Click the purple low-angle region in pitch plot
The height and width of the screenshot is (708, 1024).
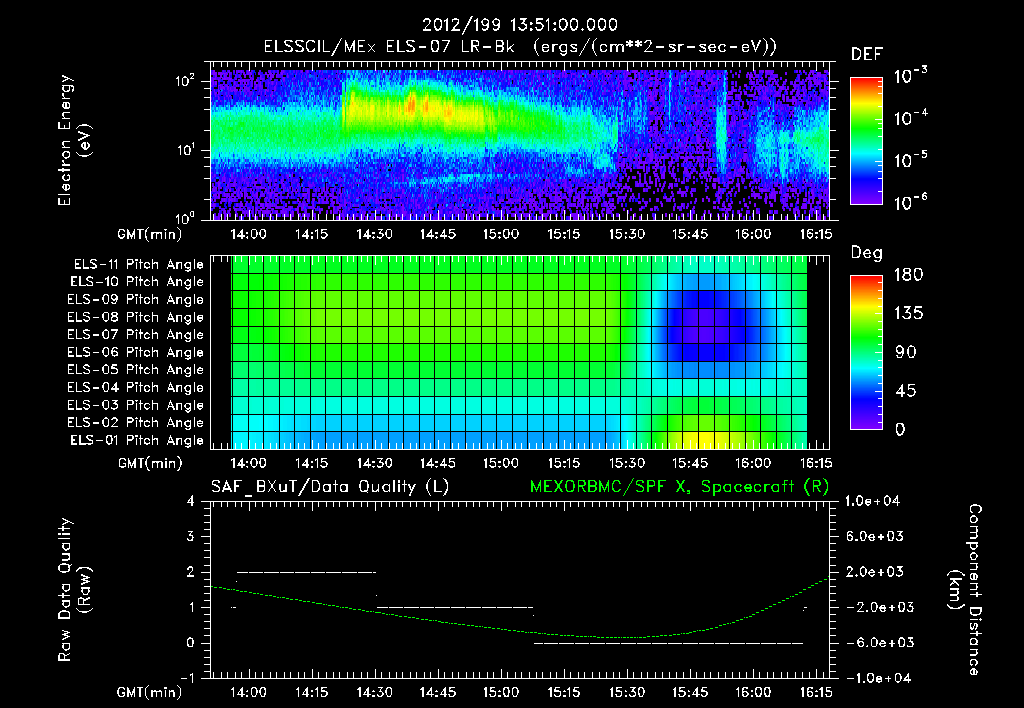(x=707, y=325)
